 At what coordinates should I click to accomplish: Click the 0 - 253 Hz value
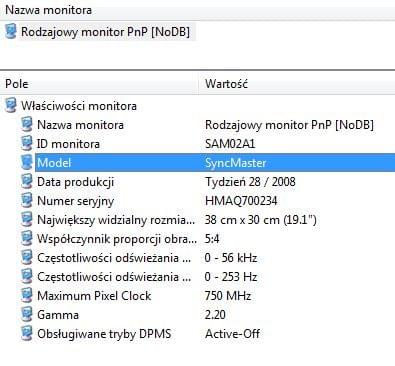tap(231, 277)
